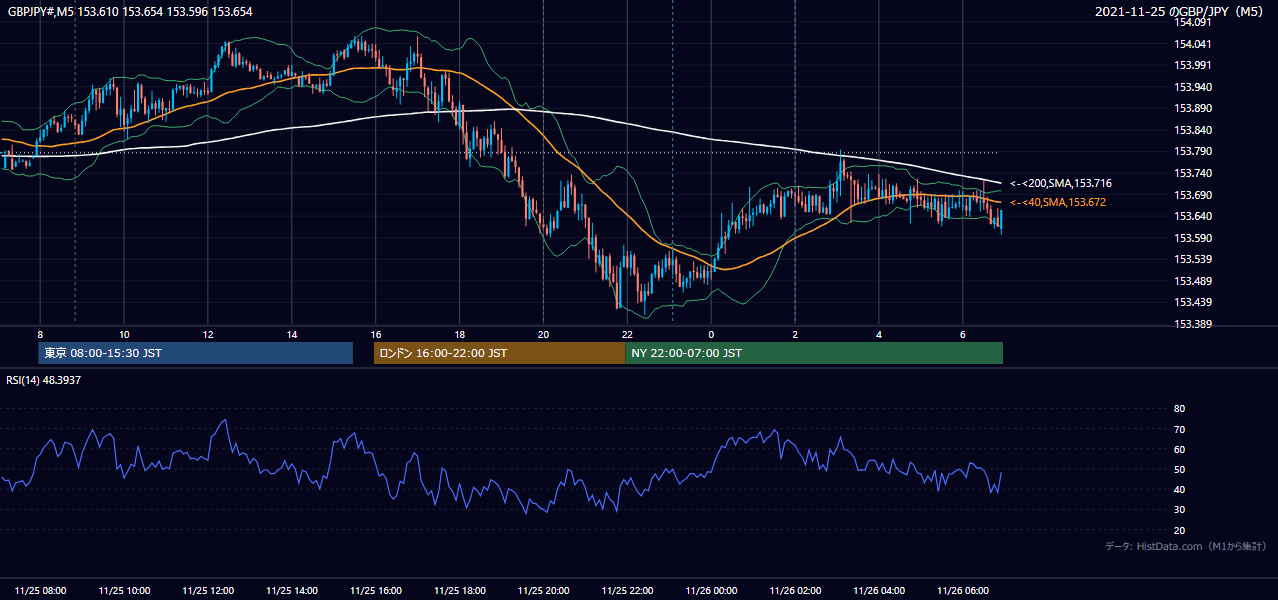Viewport: 1278px width, 600px height.
Task: Click price level 153.790 on the axis
Action: click(1192, 152)
